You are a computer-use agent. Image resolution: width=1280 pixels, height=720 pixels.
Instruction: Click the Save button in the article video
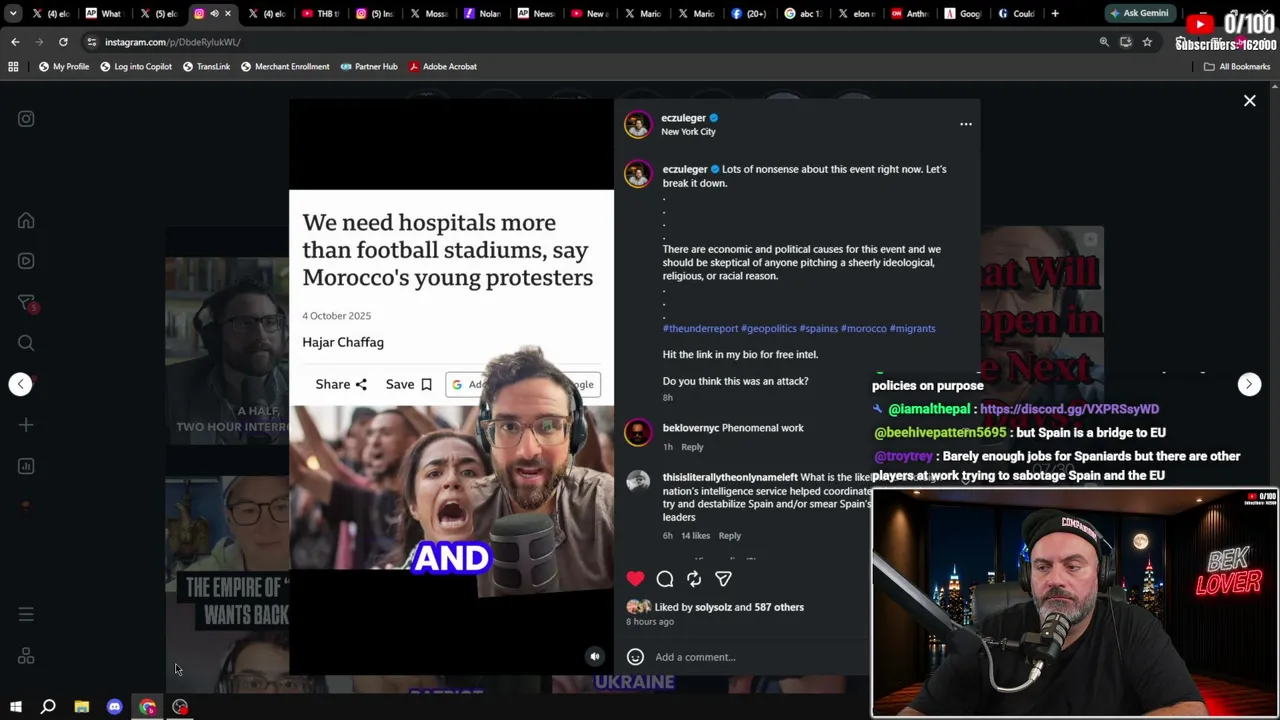pyautogui.click(x=408, y=385)
